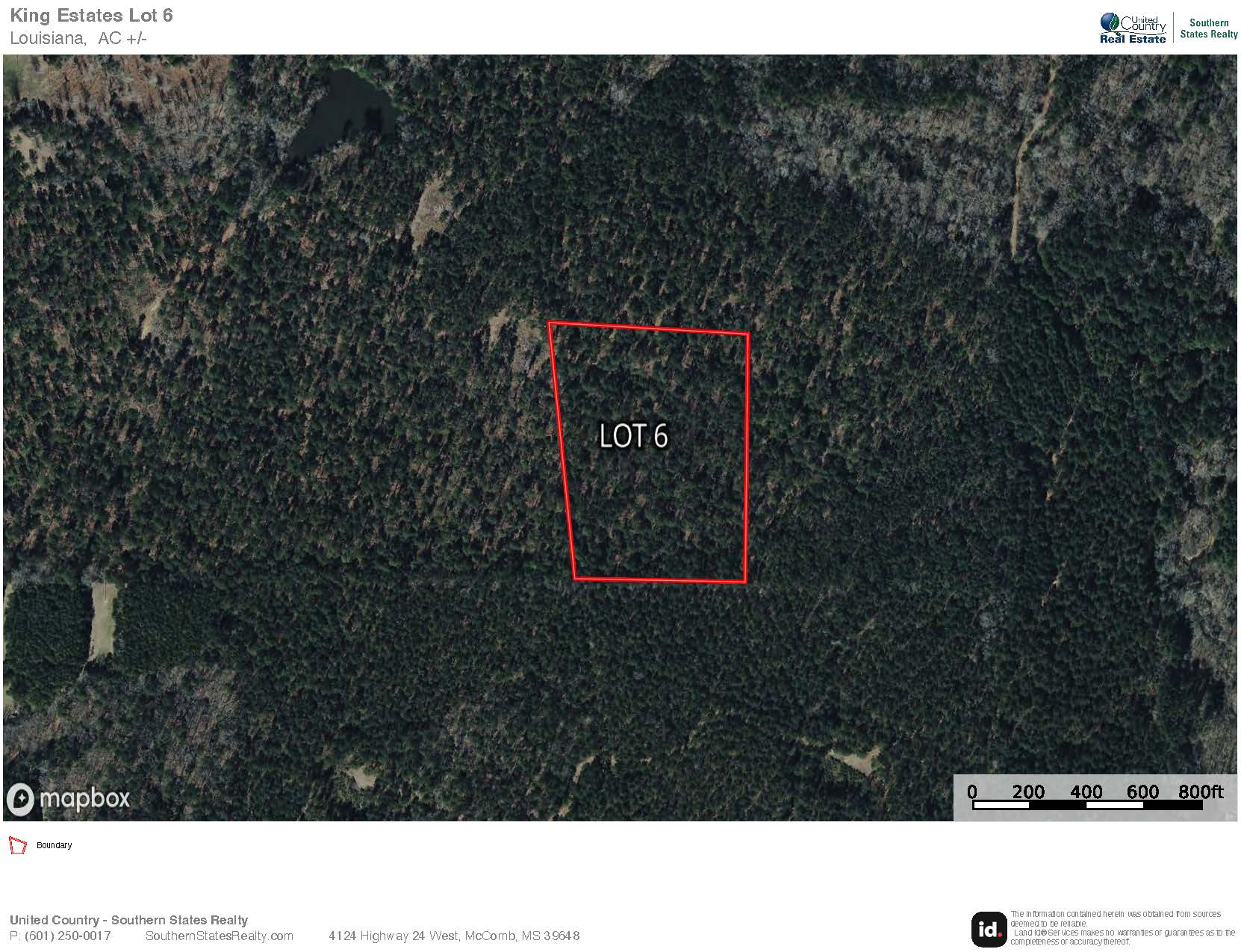
Task: Click the United Country - Southern States Realty footer name
Action: point(128,920)
